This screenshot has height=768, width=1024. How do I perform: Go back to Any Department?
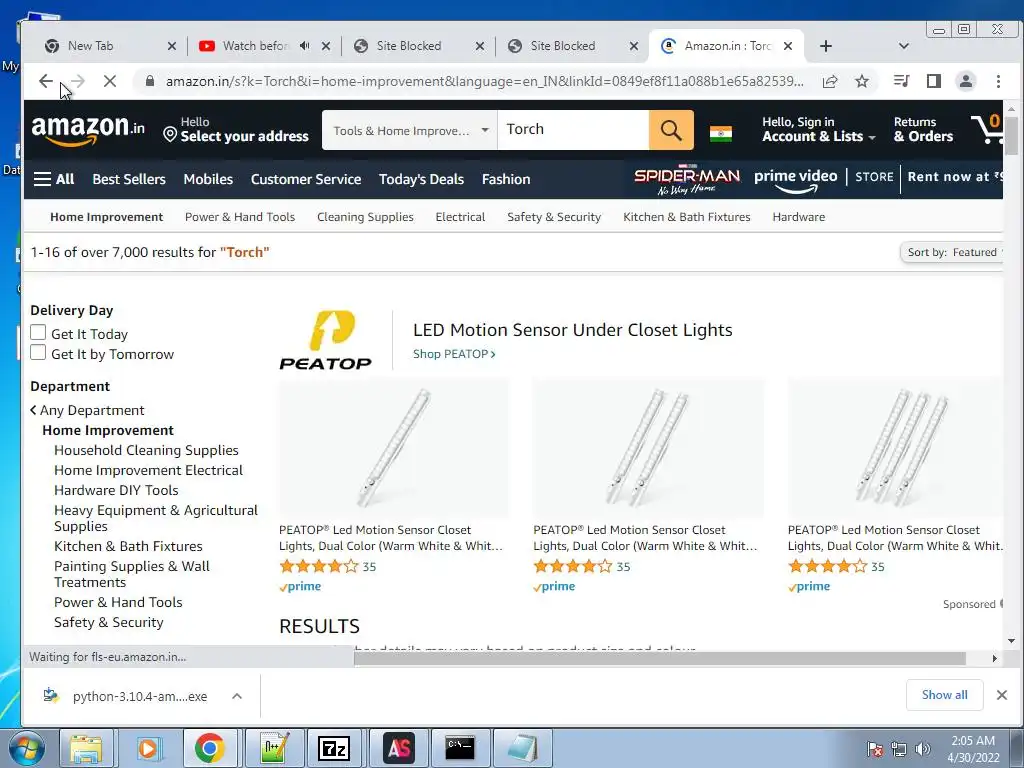[87, 410]
